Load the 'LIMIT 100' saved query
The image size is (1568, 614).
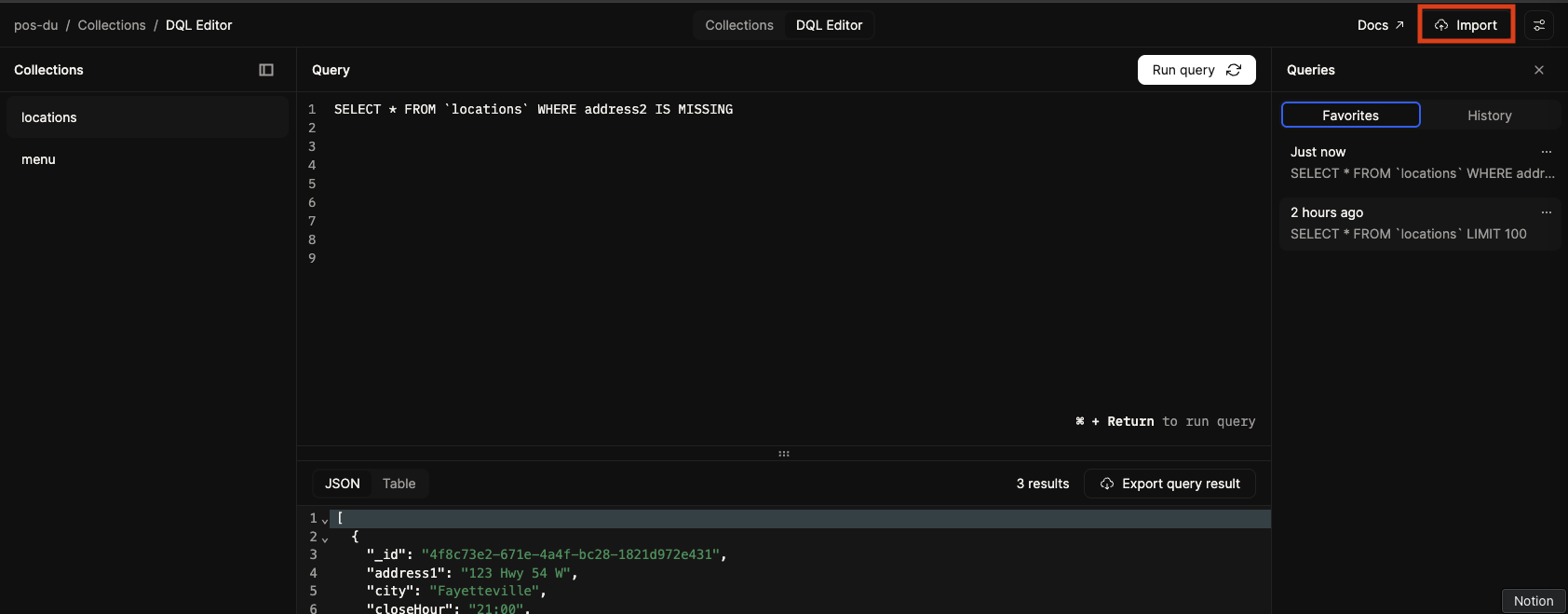click(x=1421, y=224)
